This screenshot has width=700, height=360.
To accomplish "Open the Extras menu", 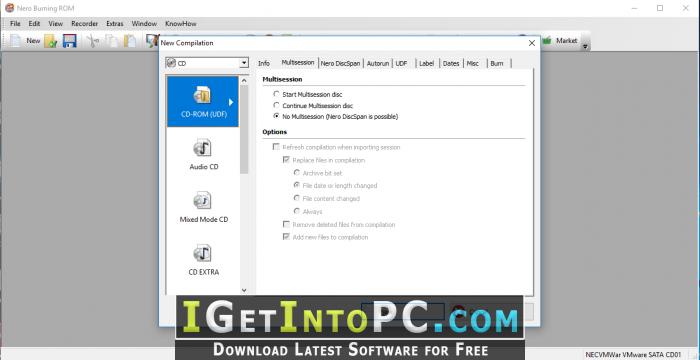I will click(x=115, y=23).
